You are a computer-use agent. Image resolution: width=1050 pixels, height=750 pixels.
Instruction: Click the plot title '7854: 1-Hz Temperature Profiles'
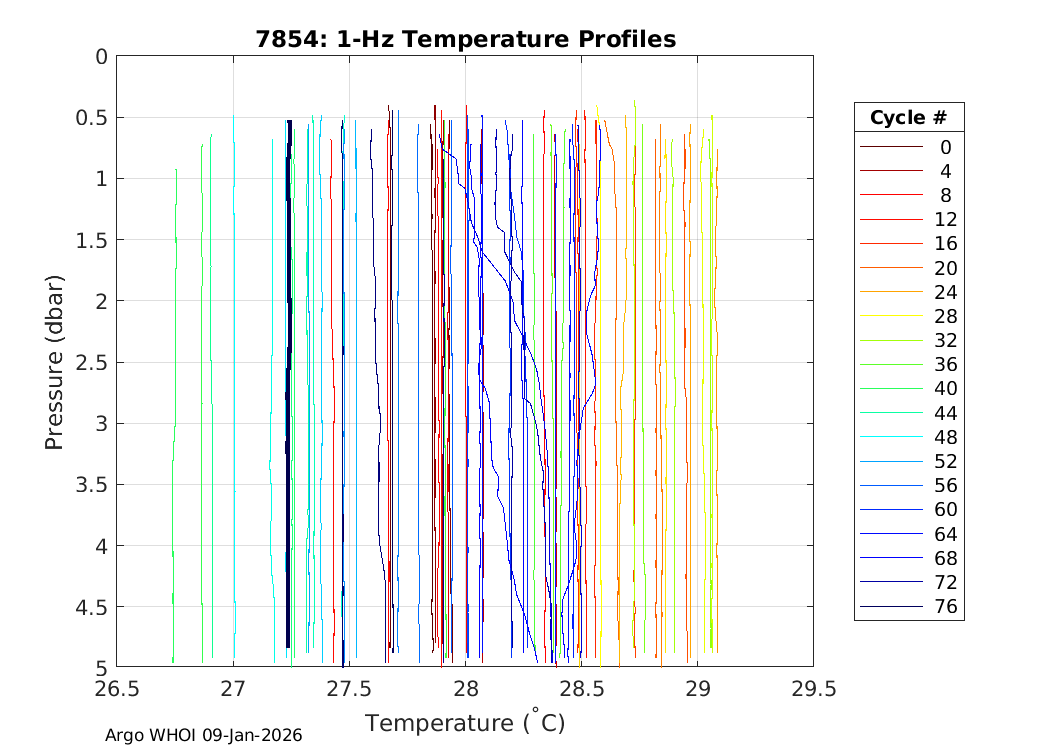coord(464,39)
